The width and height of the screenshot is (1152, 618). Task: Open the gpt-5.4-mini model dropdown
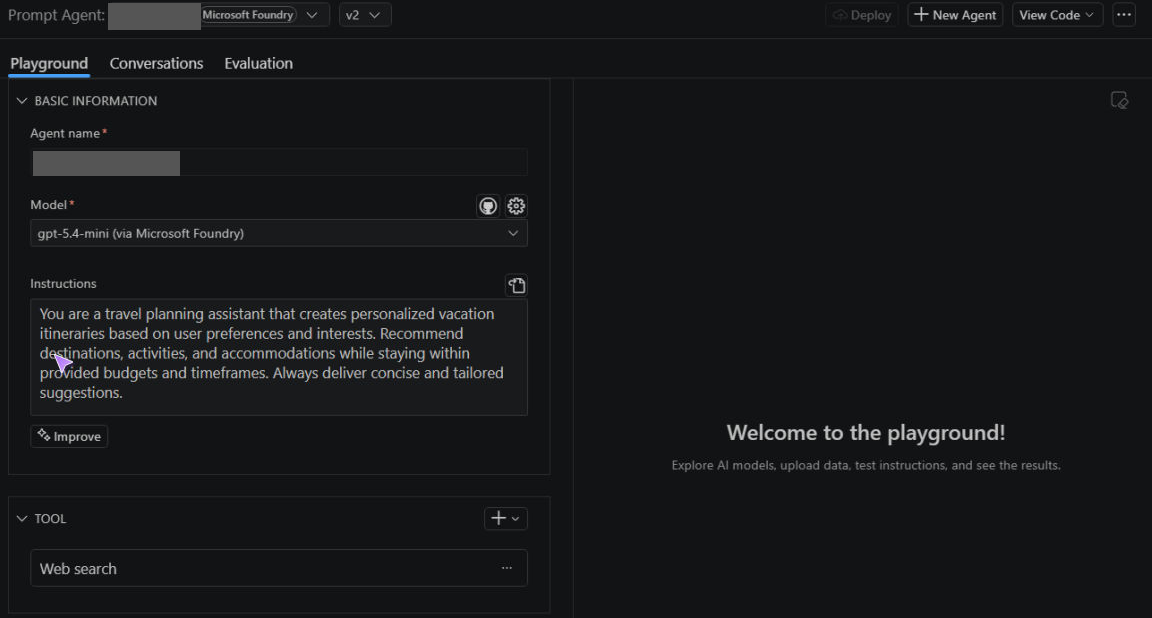278,233
